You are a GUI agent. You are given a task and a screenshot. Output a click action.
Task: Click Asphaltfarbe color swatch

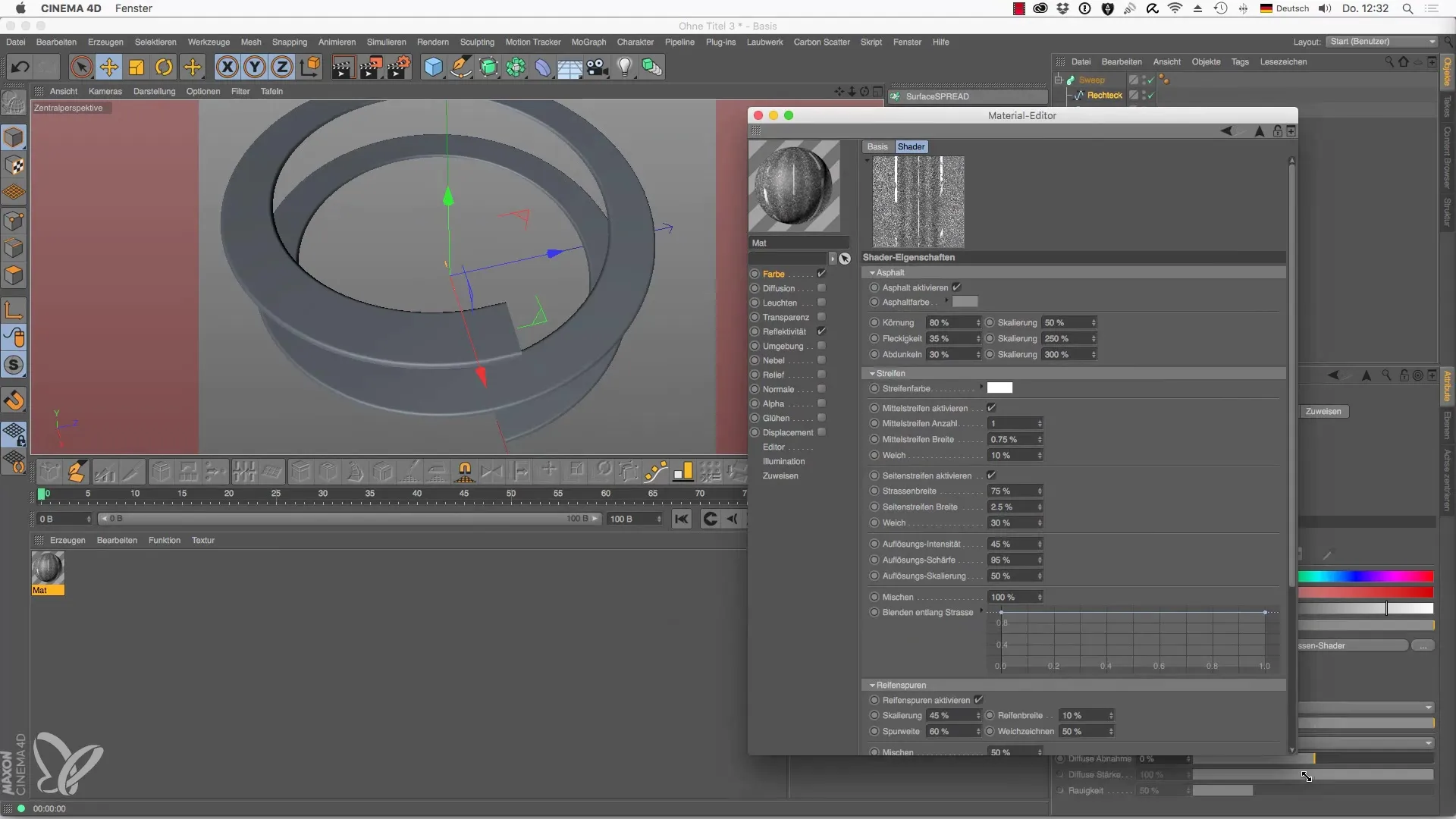pyautogui.click(x=965, y=302)
